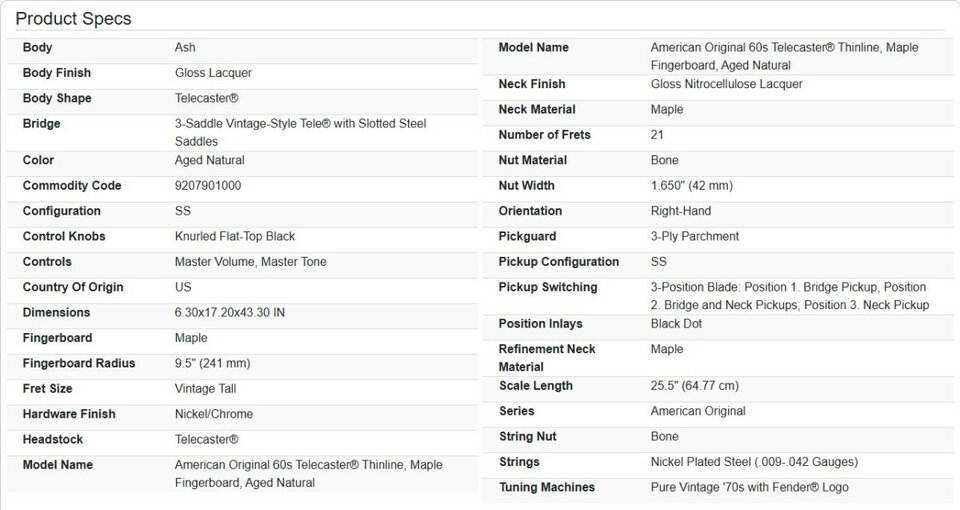Click the Right-Hand orientation value
The image size is (960, 510).
[x=681, y=211]
